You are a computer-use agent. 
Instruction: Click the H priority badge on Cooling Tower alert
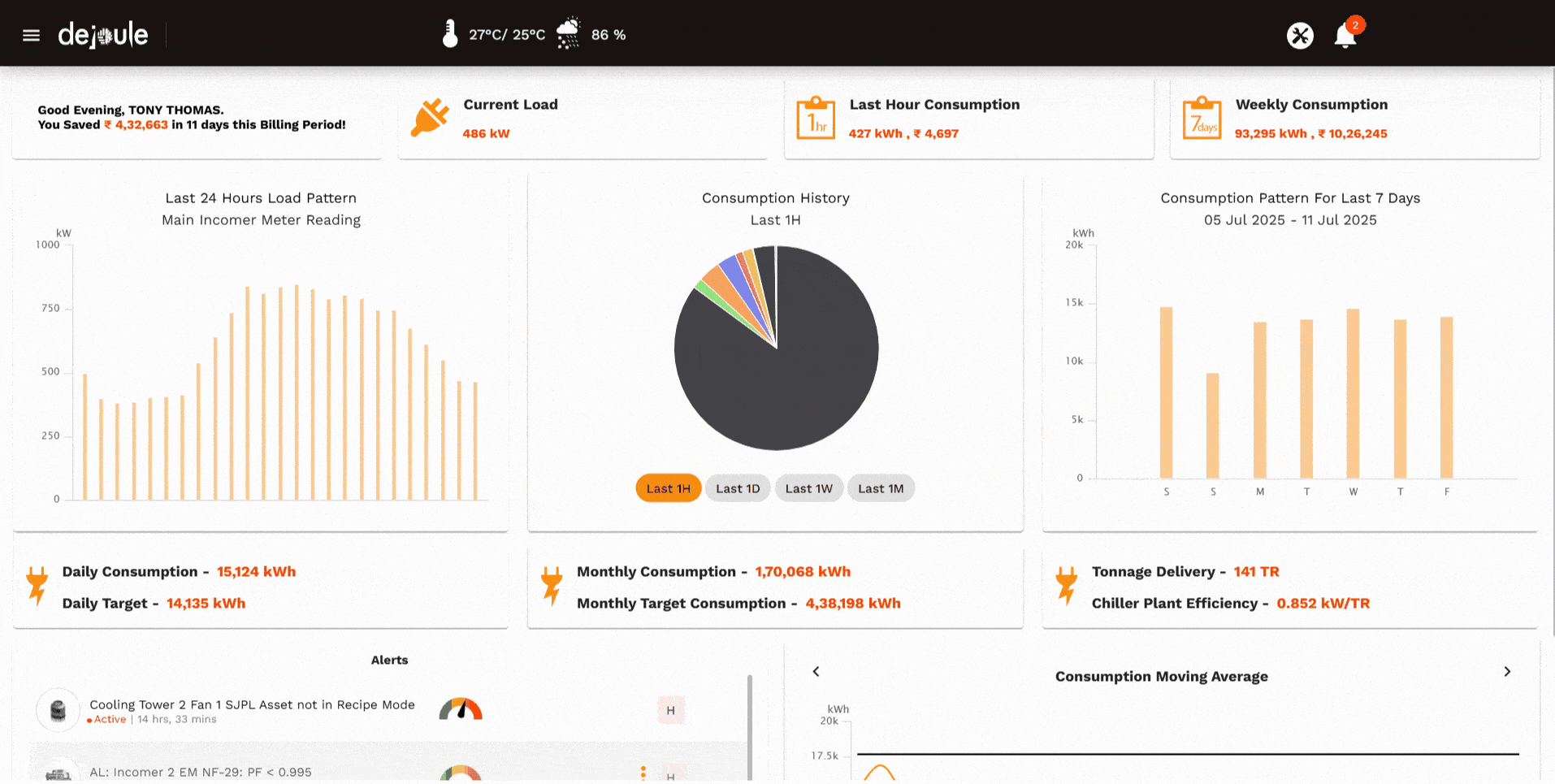pos(670,711)
